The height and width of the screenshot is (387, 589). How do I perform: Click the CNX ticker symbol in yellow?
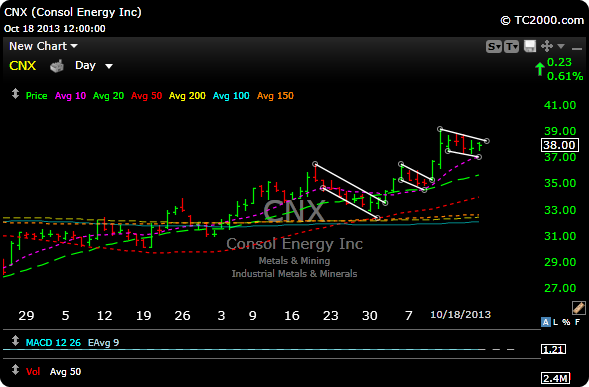(23, 66)
